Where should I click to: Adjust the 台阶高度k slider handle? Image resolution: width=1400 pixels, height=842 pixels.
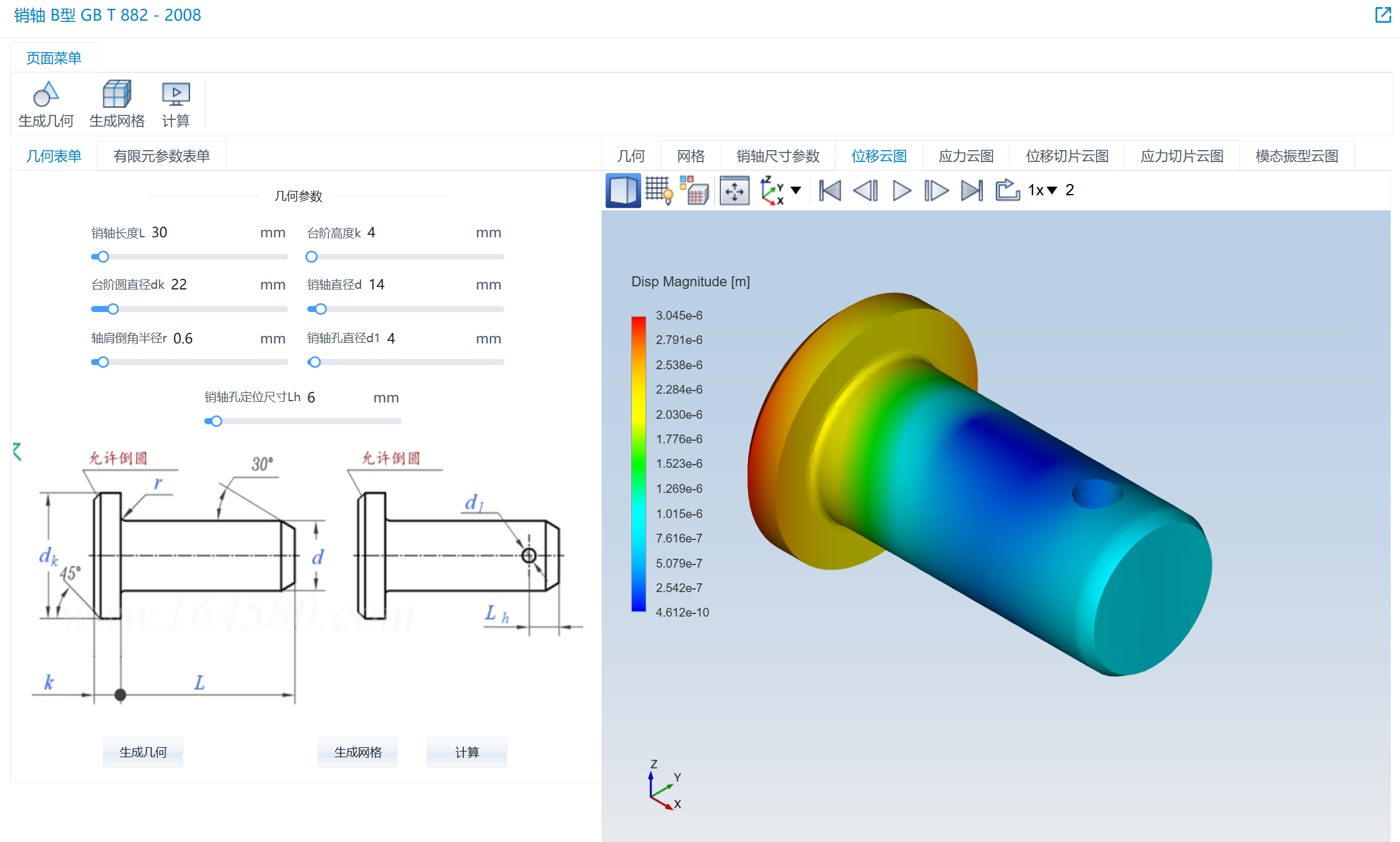coord(312,257)
